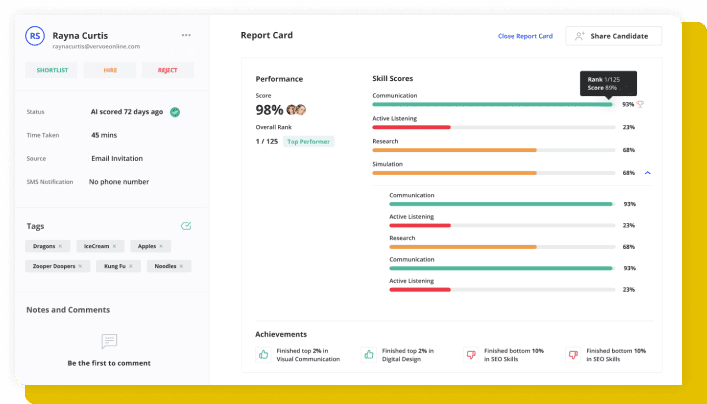Click the Reject button

[x=168, y=70]
